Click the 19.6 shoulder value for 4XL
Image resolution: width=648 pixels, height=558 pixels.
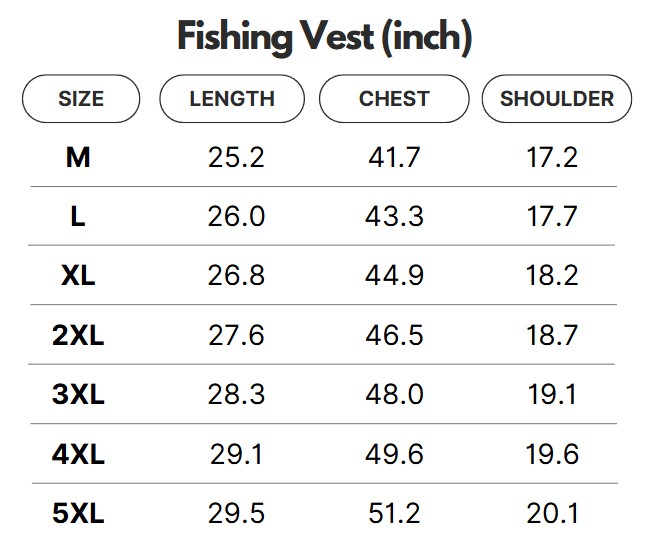point(552,454)
